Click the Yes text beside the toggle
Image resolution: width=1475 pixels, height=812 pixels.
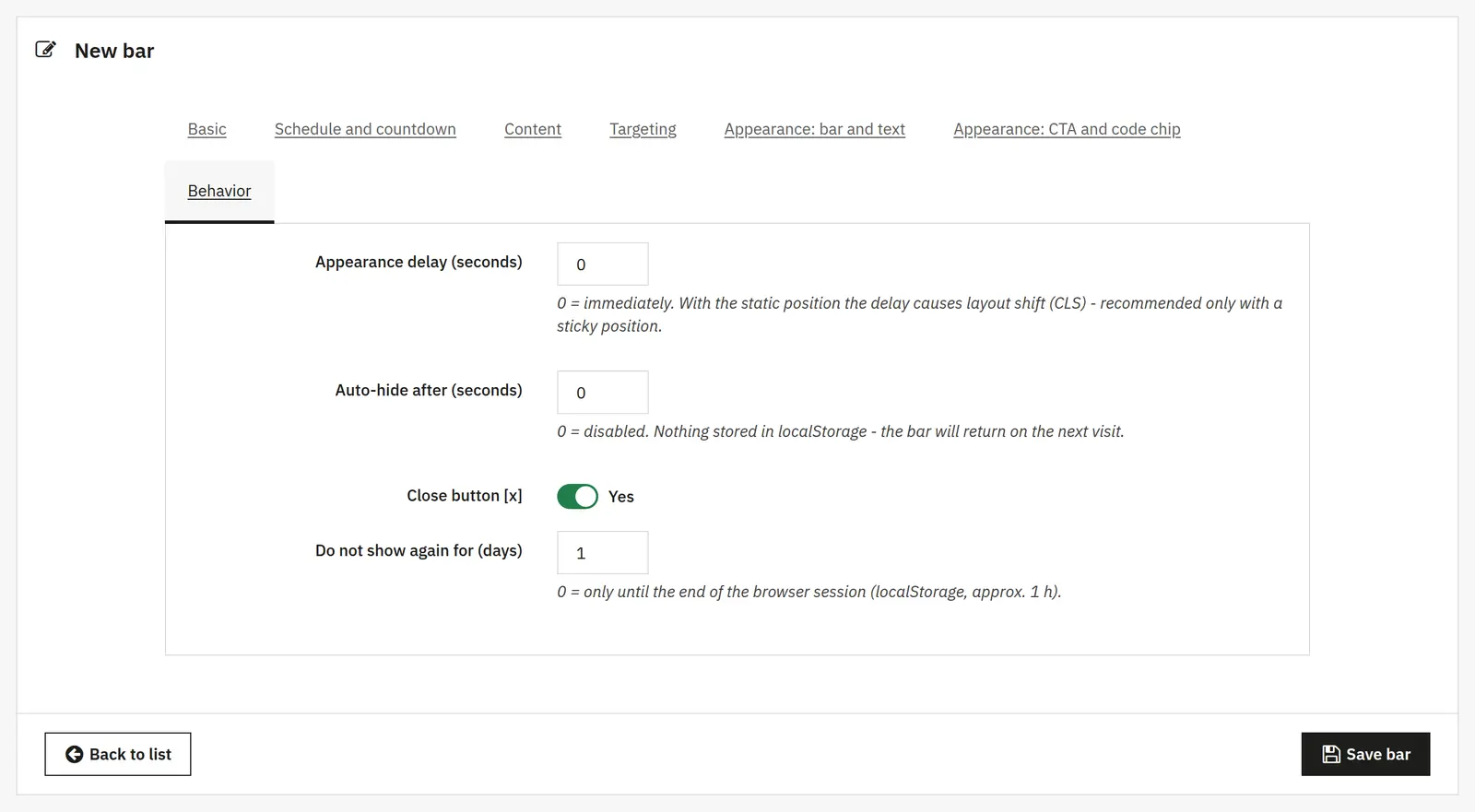(x=621, y=497)
